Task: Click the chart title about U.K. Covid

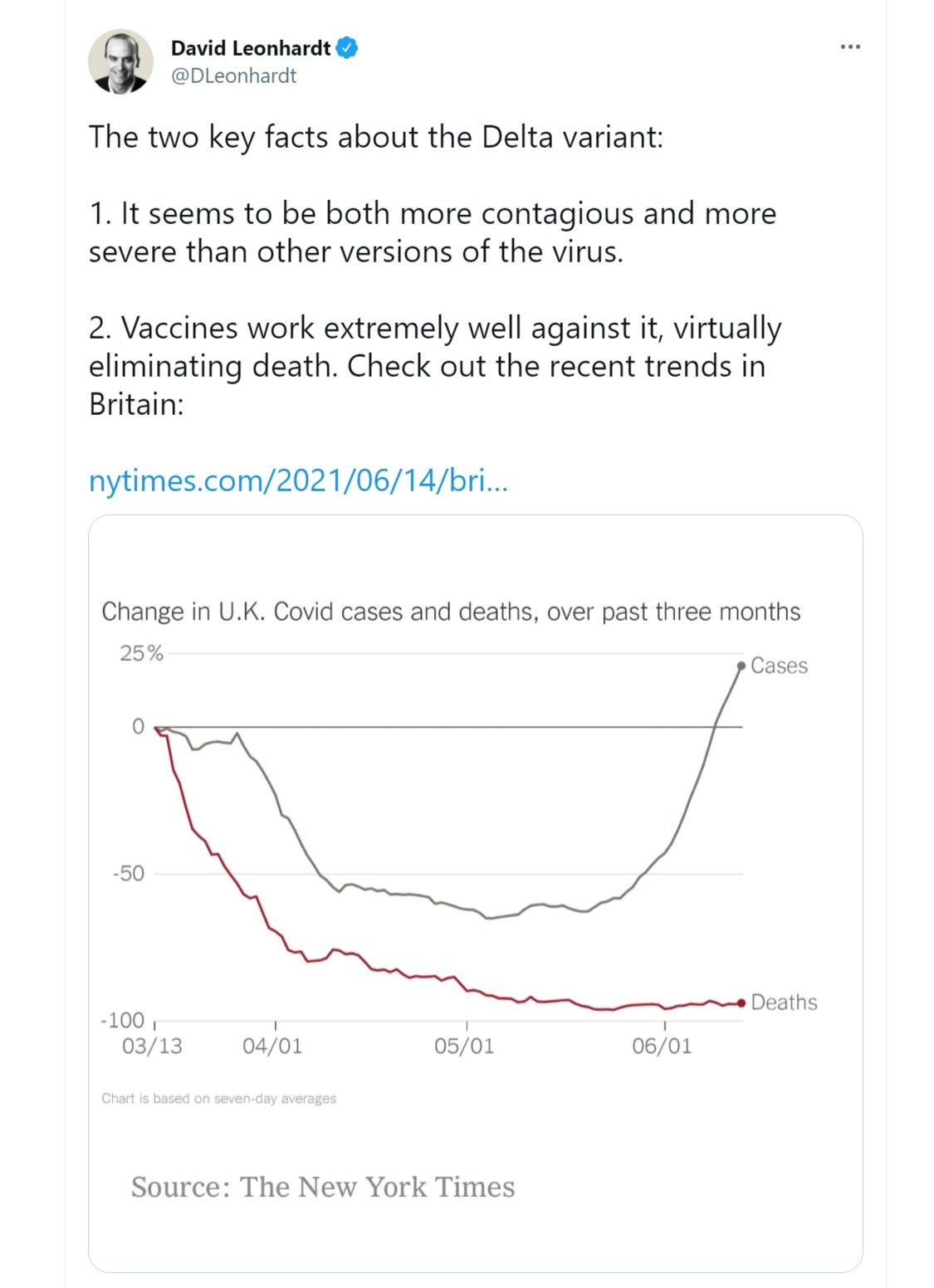Action: click(451, 612)
